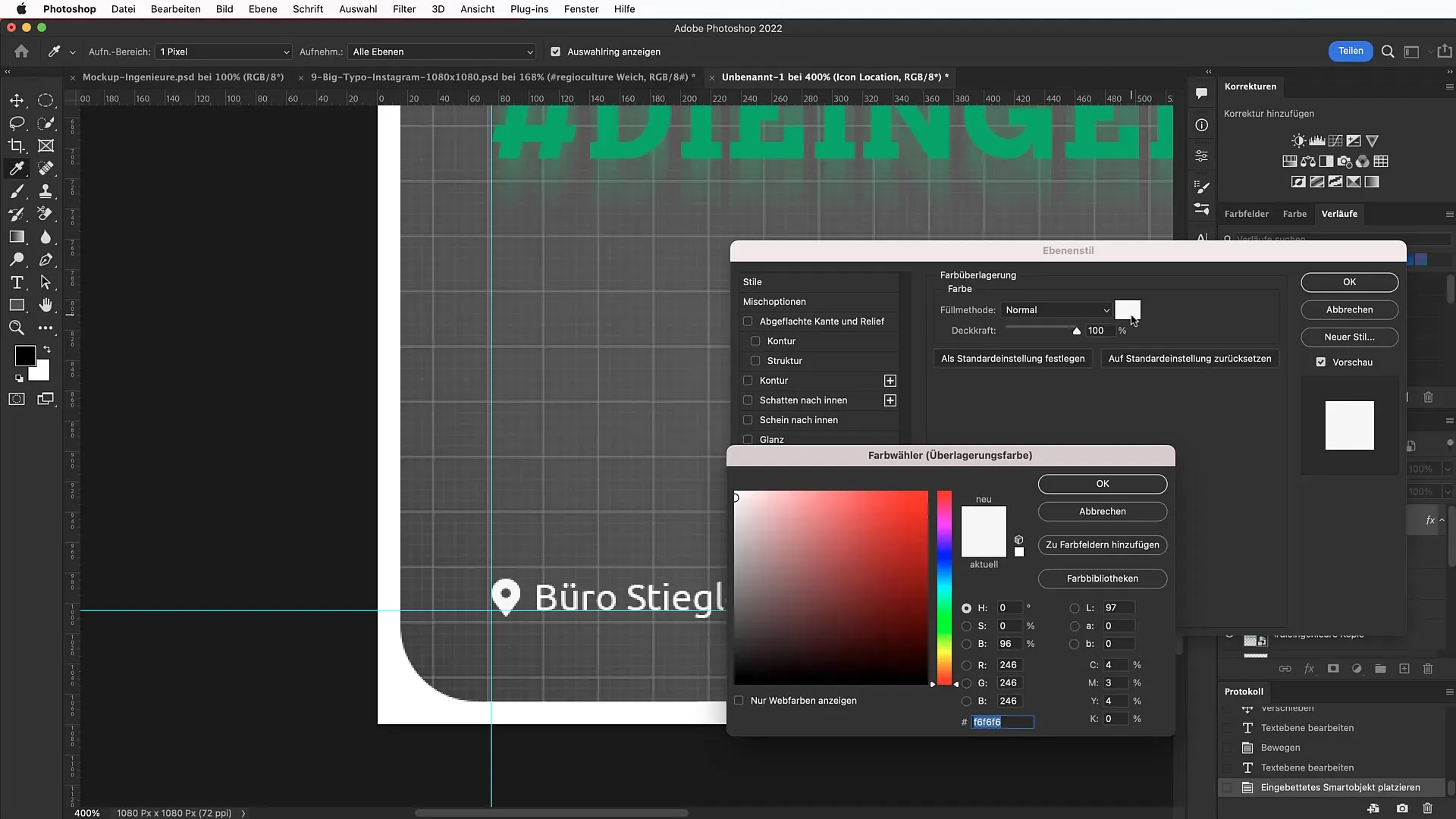Open the Properties info icon

1201,125
